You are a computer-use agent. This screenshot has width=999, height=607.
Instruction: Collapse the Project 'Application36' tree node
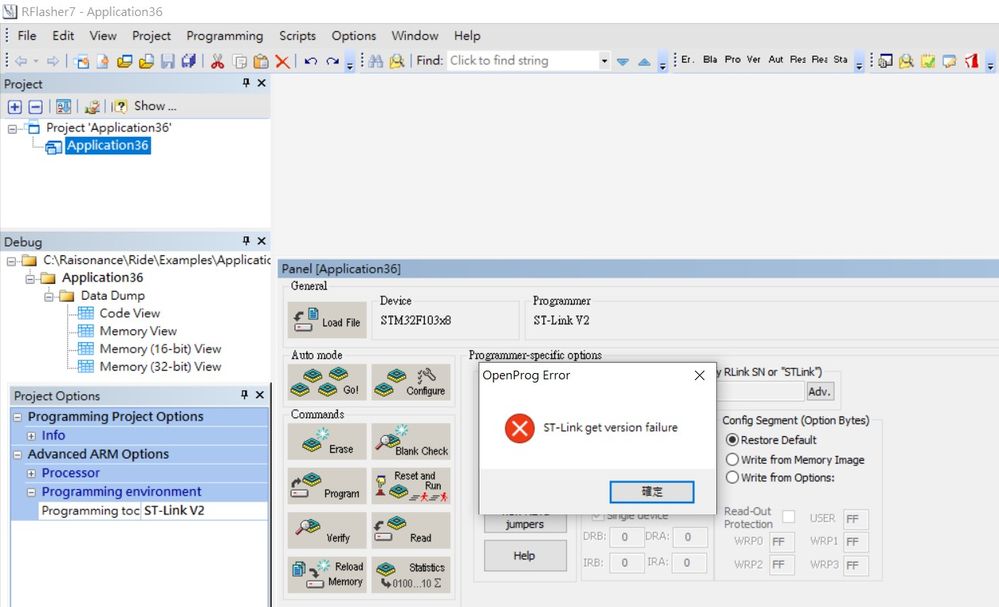point(12,129)
